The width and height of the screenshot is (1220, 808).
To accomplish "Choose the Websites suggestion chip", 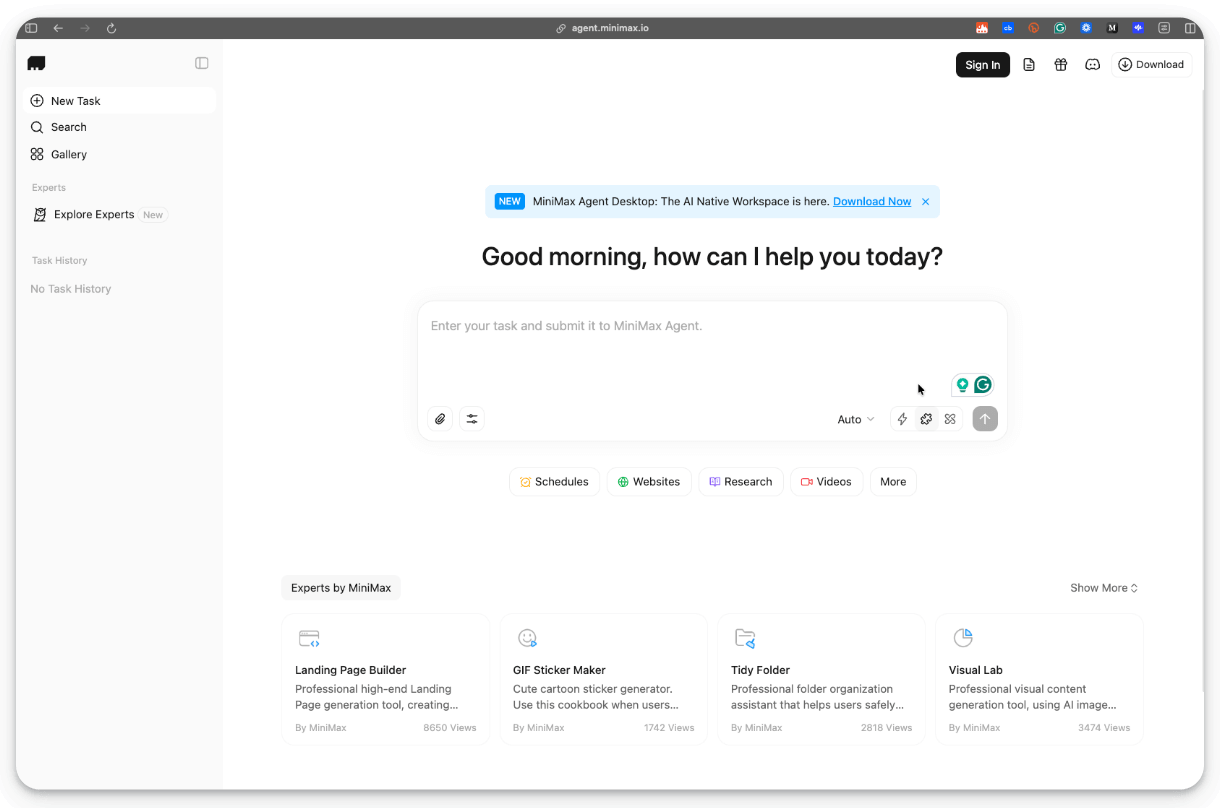I will pos(649,482).
